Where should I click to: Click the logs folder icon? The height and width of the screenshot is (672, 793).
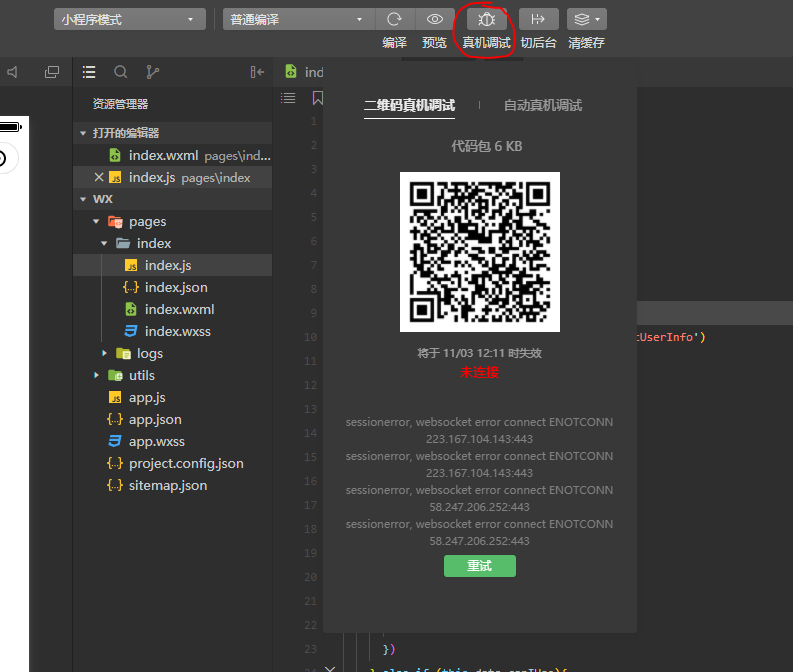[x=123, y=353]
